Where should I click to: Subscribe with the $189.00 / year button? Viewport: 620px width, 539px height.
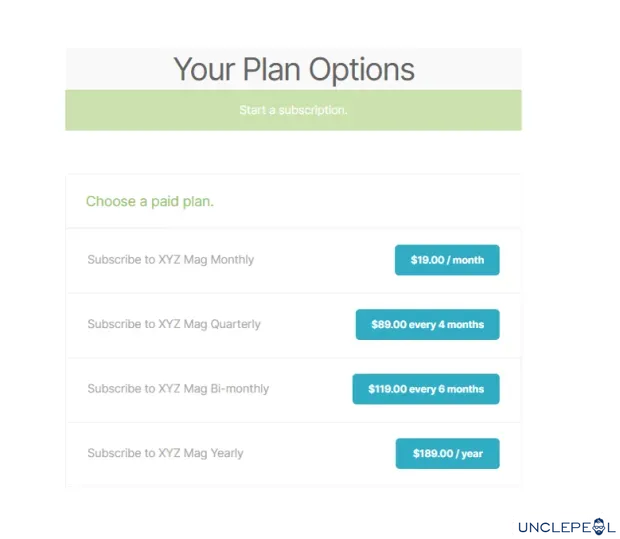click(x=447, y=454)
